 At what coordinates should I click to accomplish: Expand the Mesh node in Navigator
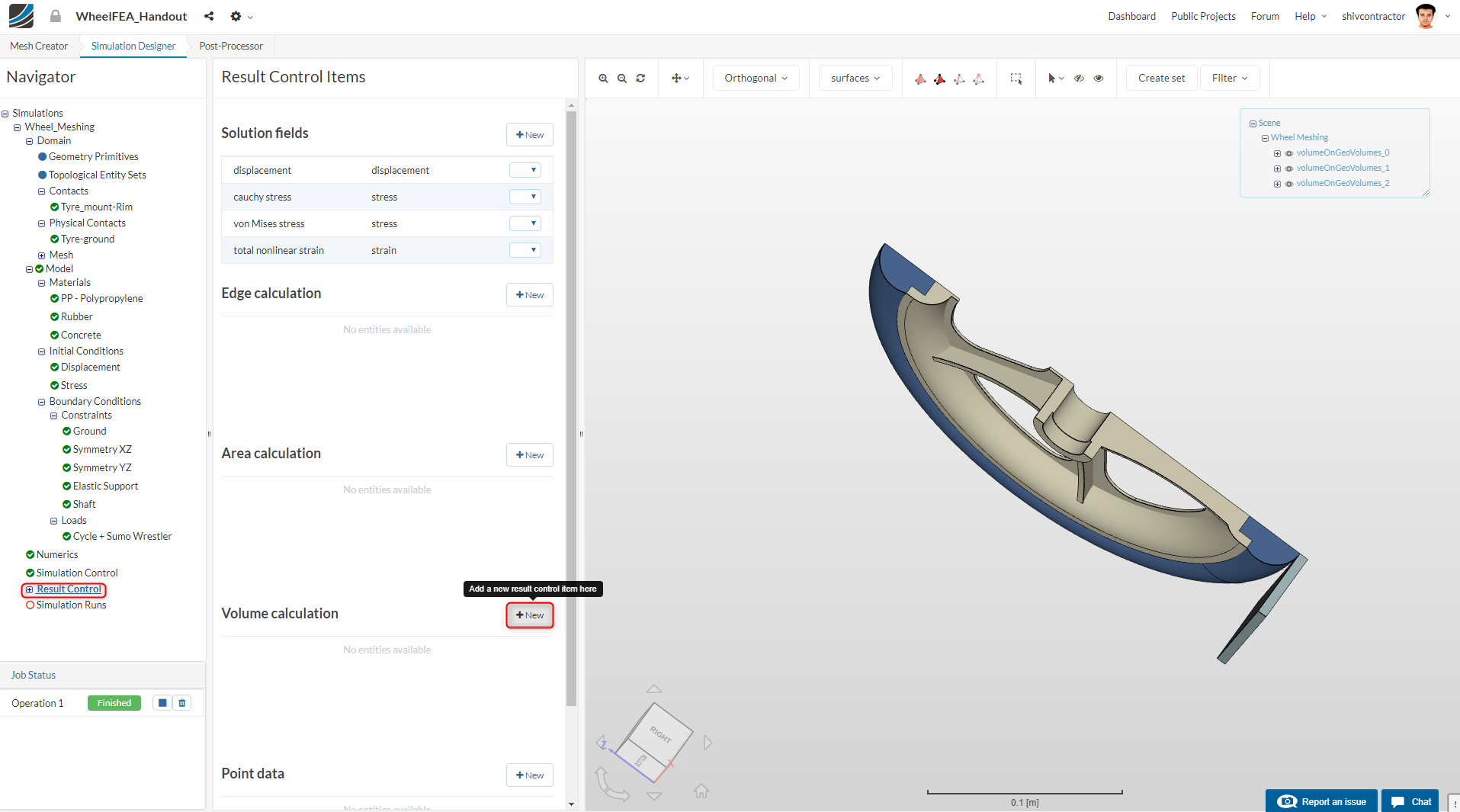click(x=42, y=255)
